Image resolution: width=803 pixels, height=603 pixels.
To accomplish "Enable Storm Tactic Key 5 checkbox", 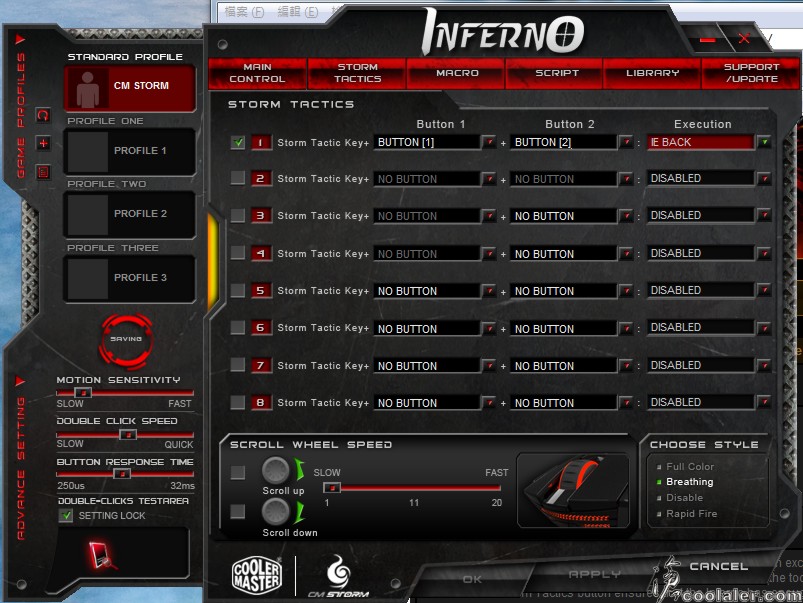I will [238, 290].
